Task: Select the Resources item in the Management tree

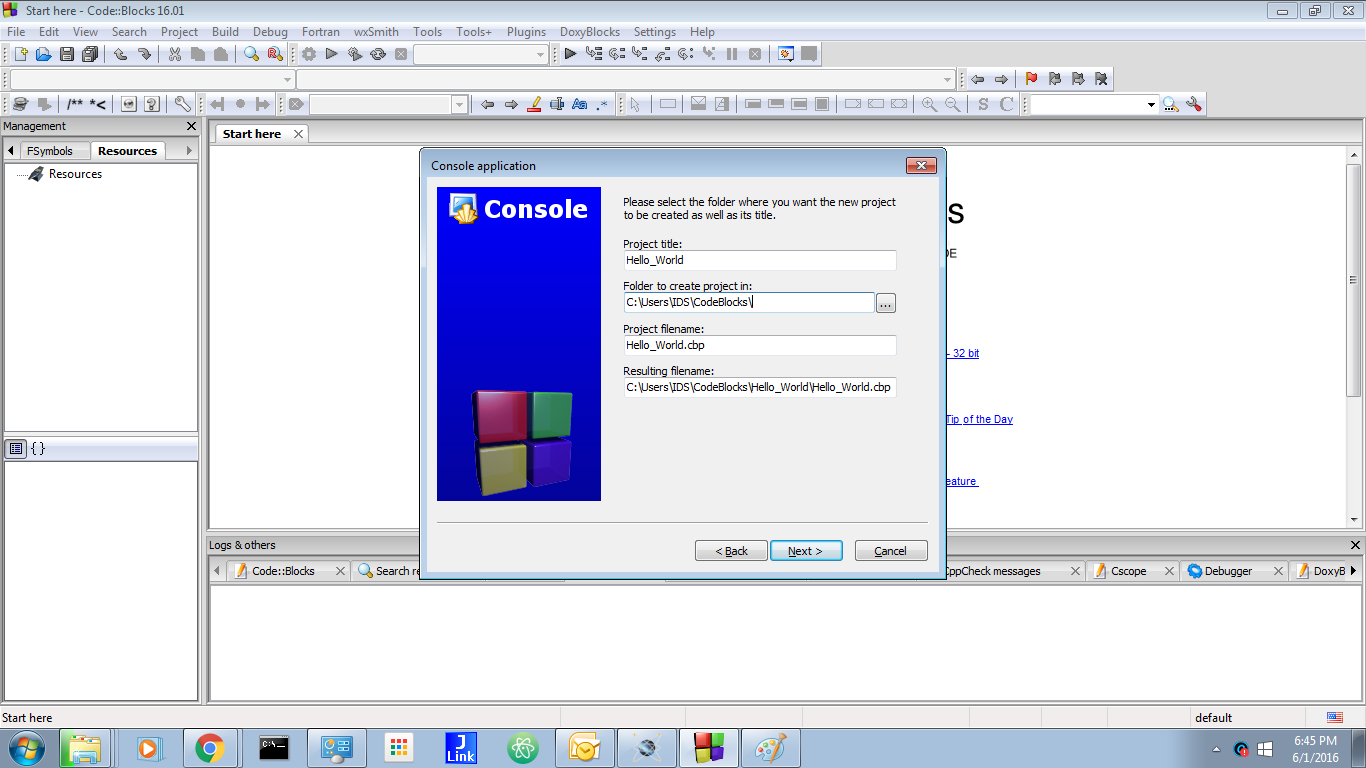Action: tap(74, 173)
